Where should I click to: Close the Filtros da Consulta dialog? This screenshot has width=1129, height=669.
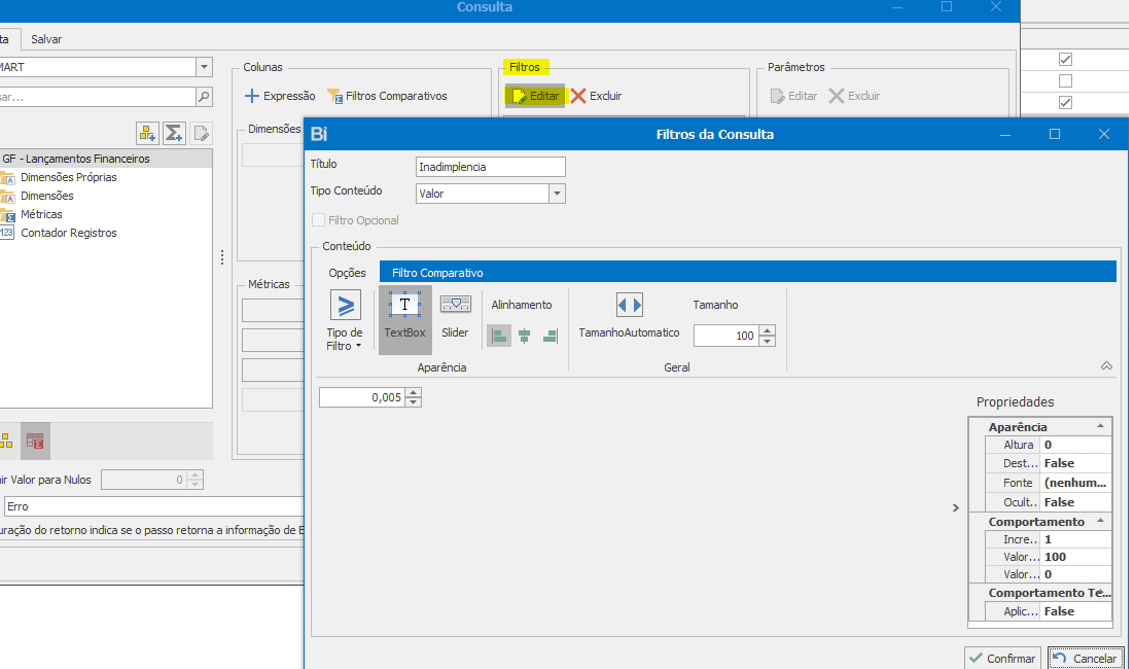1104,134
